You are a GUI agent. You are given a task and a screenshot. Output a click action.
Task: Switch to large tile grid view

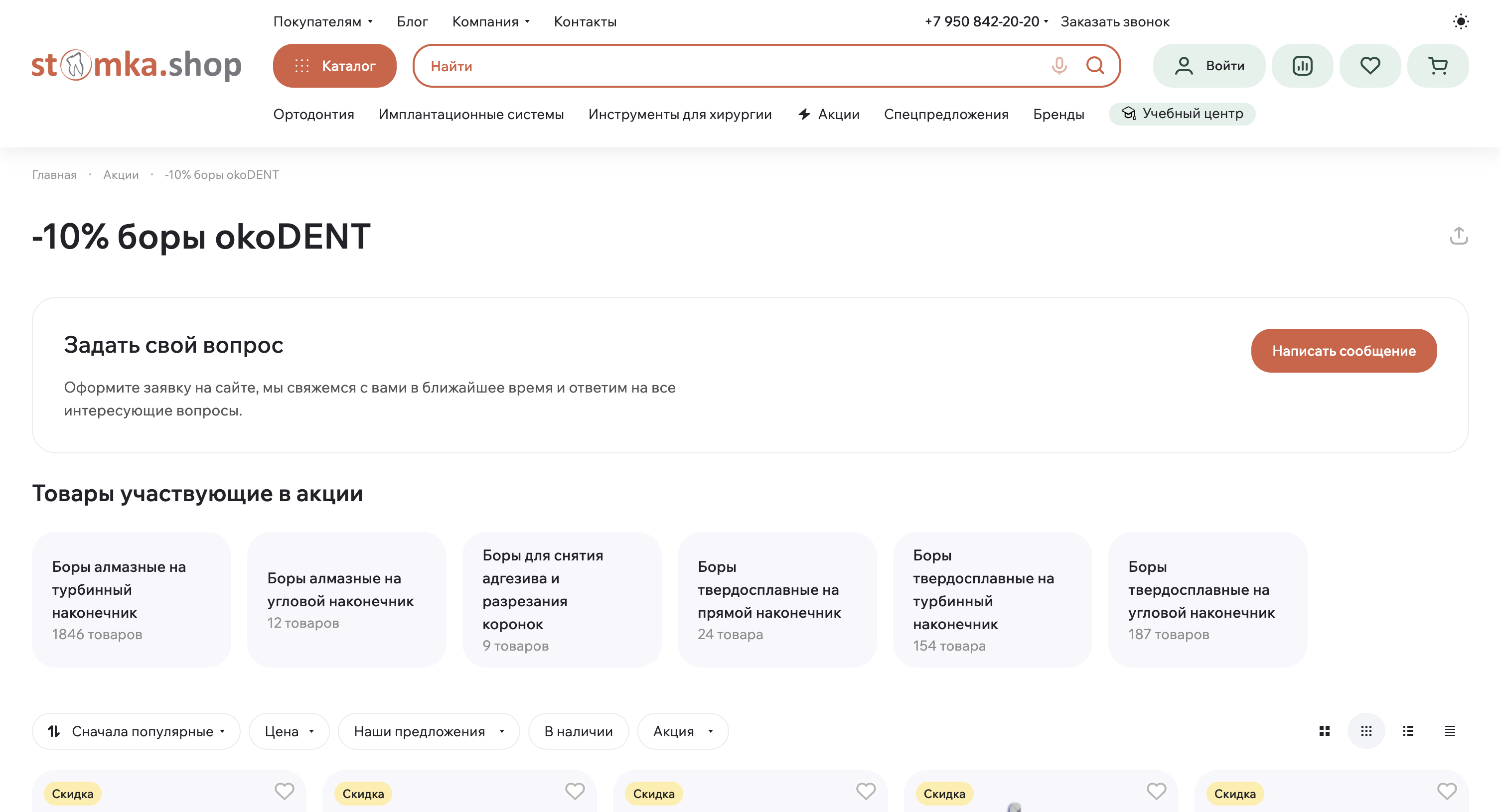point(1324,730)
